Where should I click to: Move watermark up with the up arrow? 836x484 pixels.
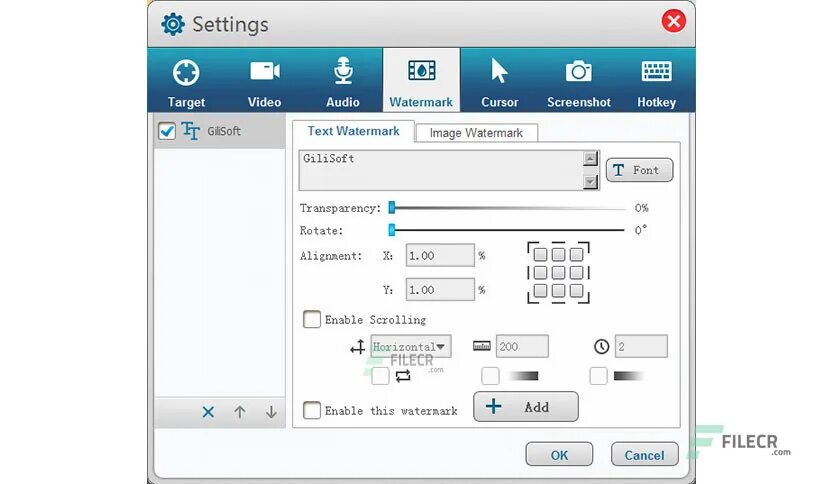pyautogui.click(x=240, y=412)
